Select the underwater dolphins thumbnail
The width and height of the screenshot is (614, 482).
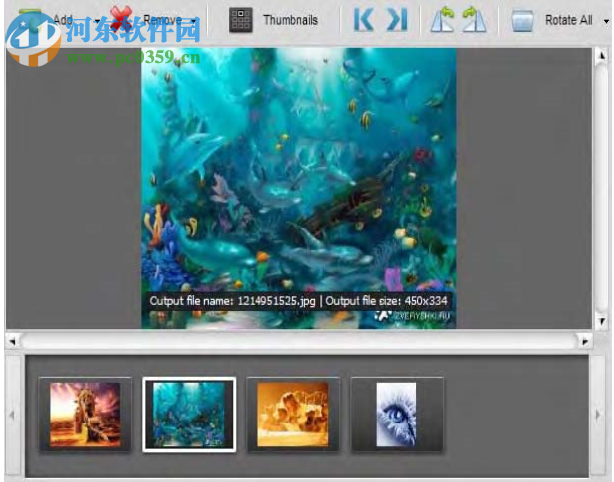[189, 415]
